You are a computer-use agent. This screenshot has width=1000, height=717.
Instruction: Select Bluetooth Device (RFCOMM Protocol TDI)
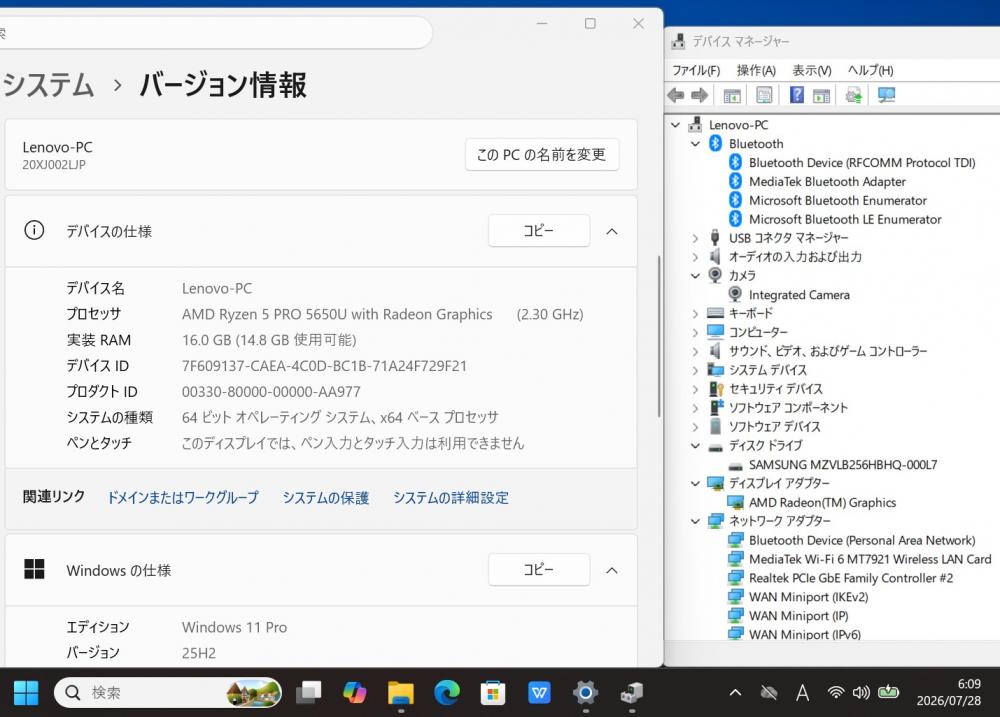click(x=862, y=163)
